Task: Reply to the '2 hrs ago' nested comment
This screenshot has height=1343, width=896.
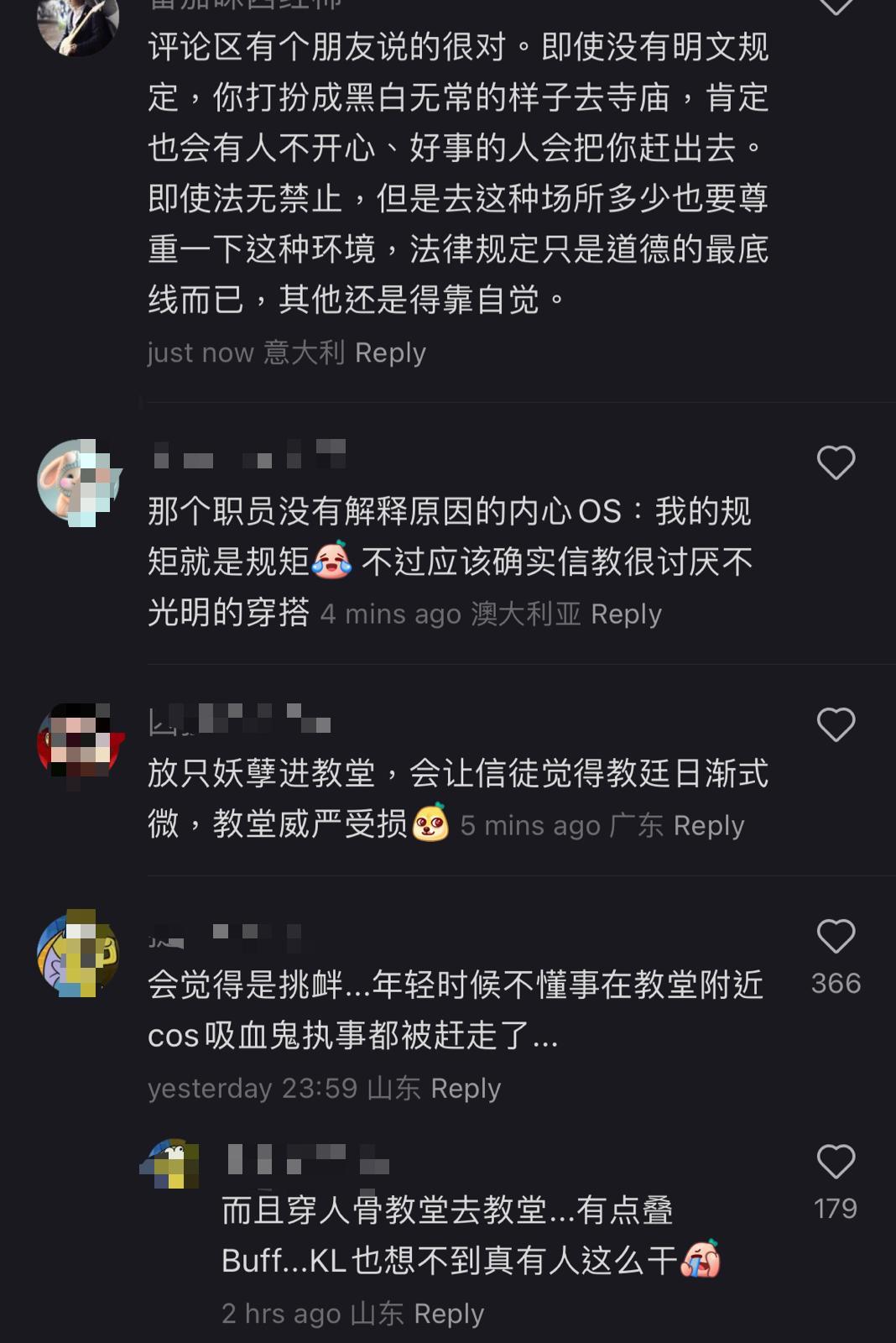Action: [x=449, y=1314]
